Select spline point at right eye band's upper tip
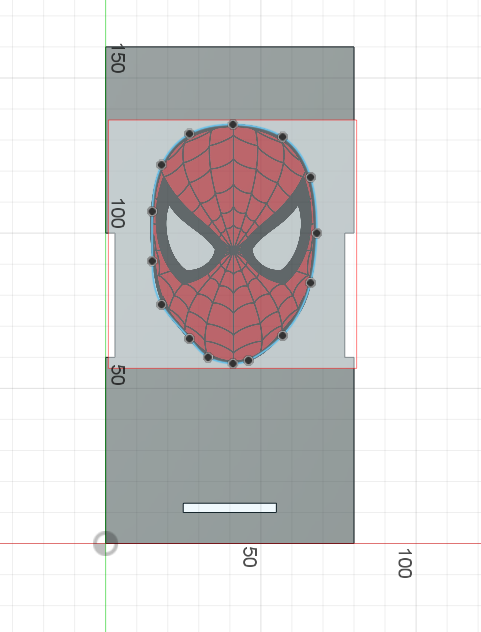Image resolution: width=481 pixels, height=632 pixels. [310, 177]
